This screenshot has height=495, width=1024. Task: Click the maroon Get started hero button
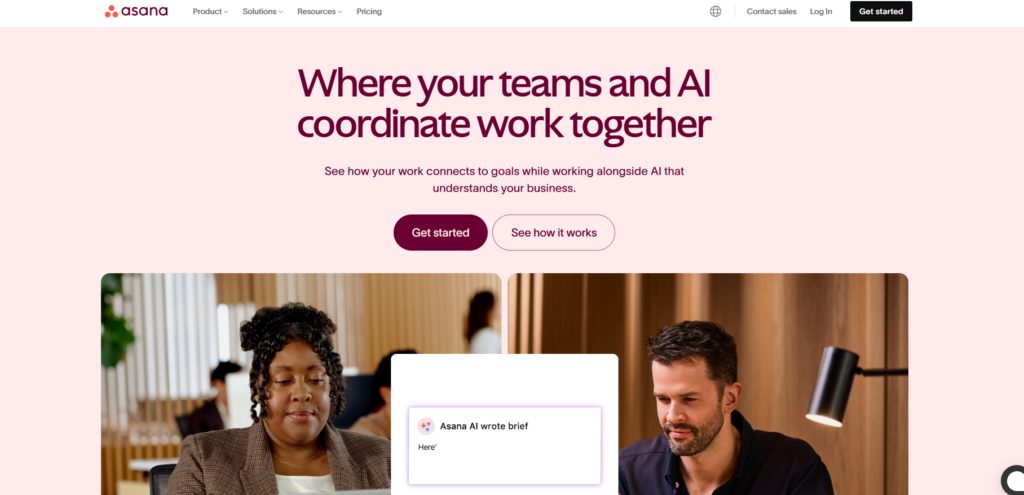coord(440,232)
